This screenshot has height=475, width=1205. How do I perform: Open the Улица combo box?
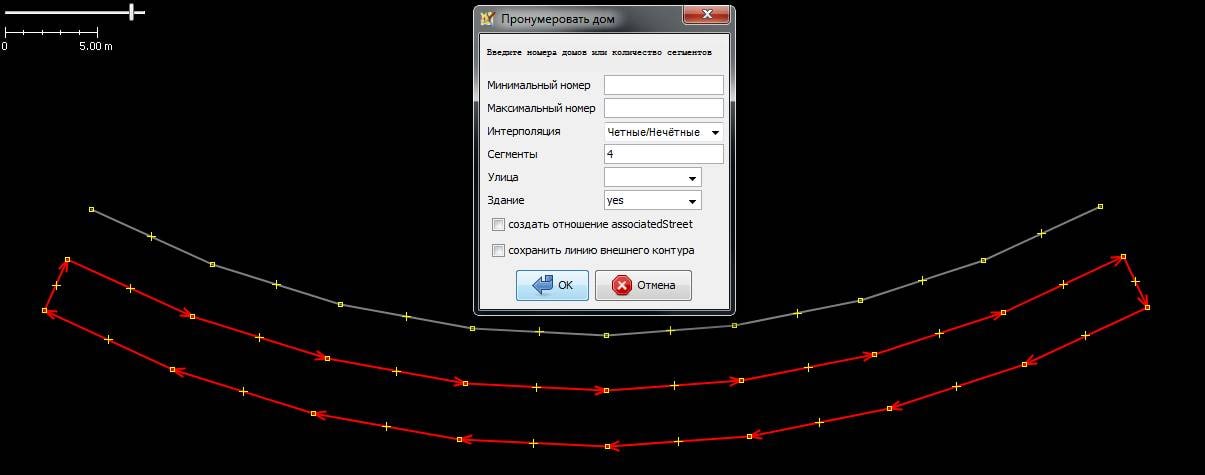(x=653, y=177)
